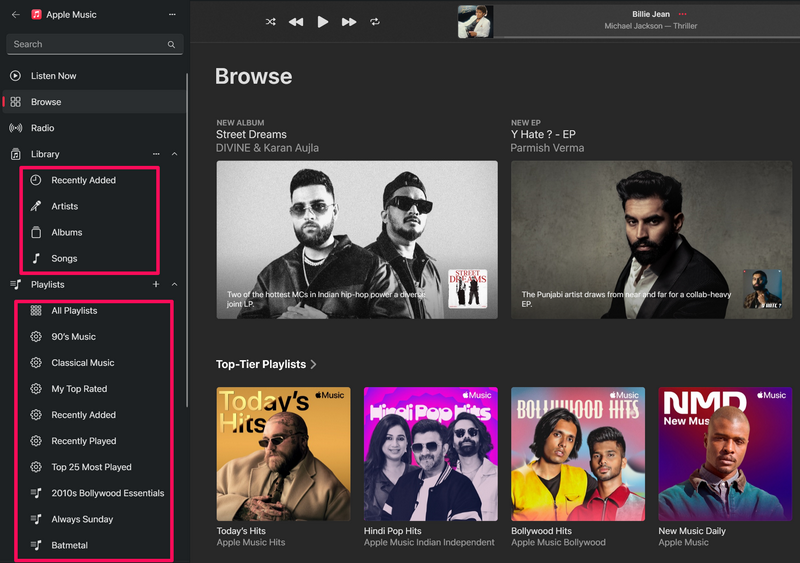Go back to previous track
Viewport: 800px width, 563px height.
click(296, 21)
